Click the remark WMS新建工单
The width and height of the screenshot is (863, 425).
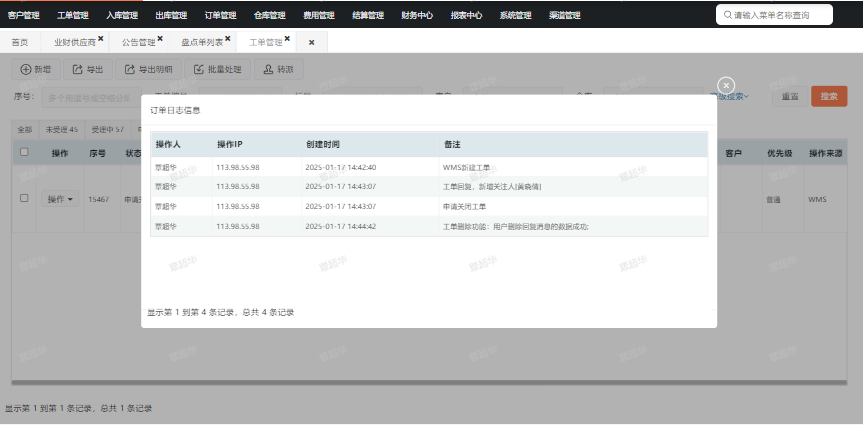point(466,167)
